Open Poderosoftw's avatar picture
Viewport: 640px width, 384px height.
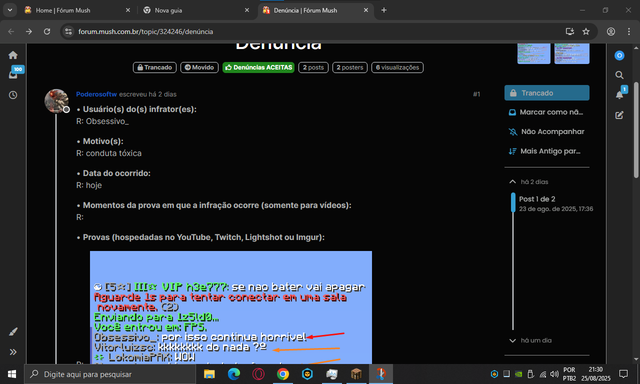[x=56, y=101]
